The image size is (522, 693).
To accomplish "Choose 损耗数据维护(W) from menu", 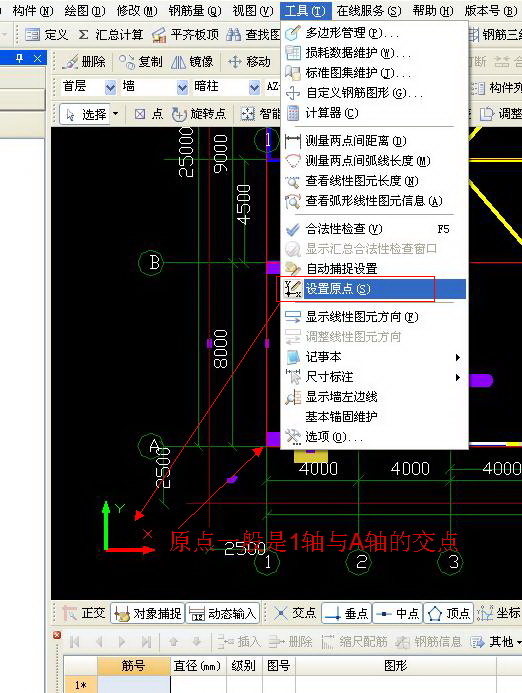I will 373,53.
